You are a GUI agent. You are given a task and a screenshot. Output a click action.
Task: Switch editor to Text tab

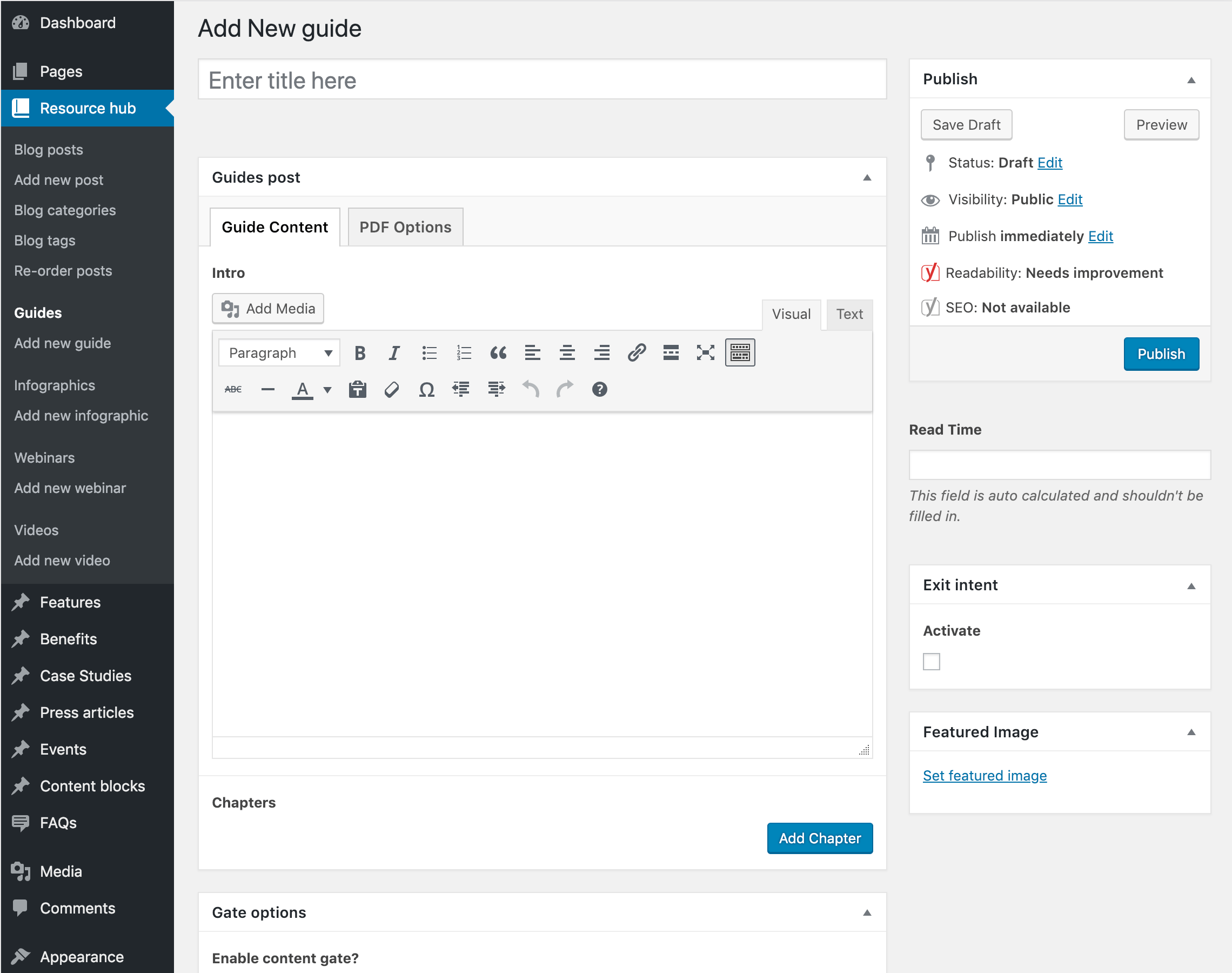pyautogui.click(x=849, y=314)
